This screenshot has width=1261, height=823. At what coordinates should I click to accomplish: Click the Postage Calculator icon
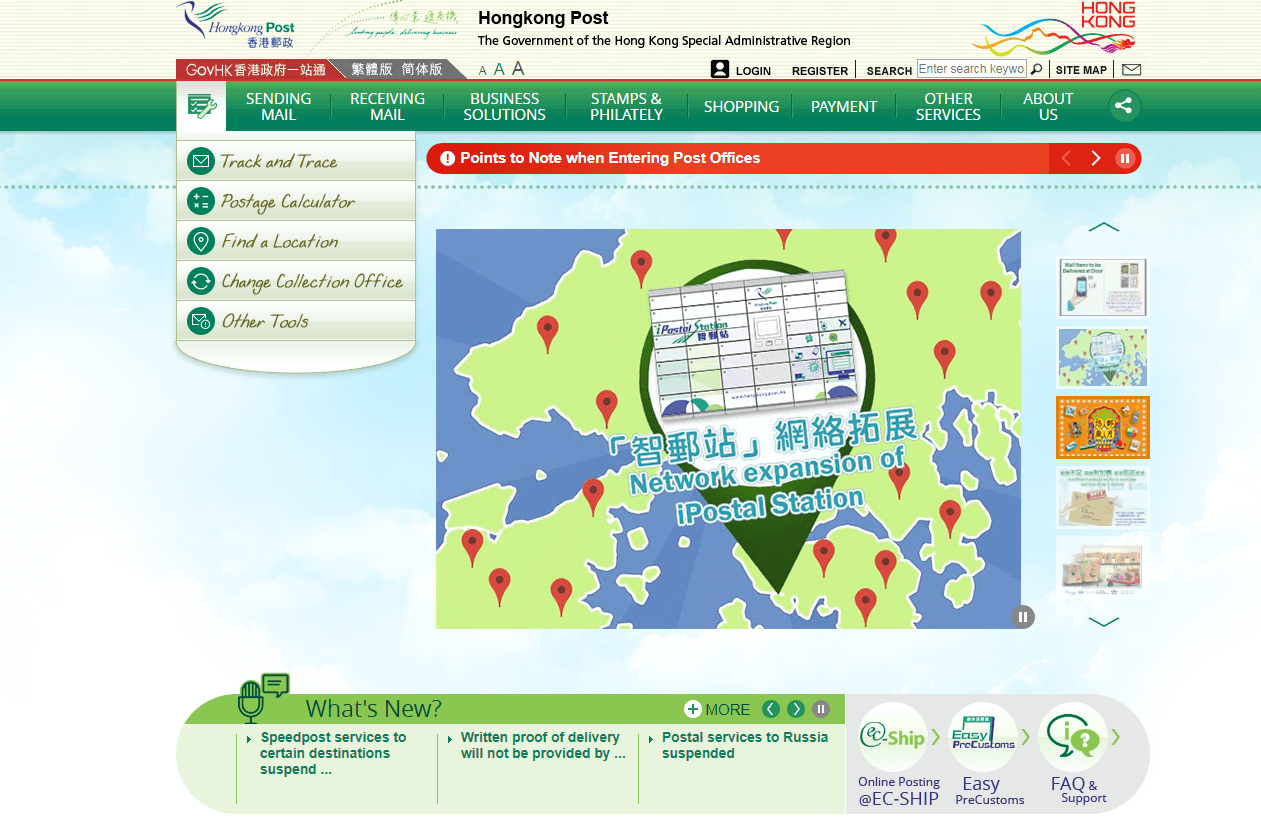pos(201,201)
